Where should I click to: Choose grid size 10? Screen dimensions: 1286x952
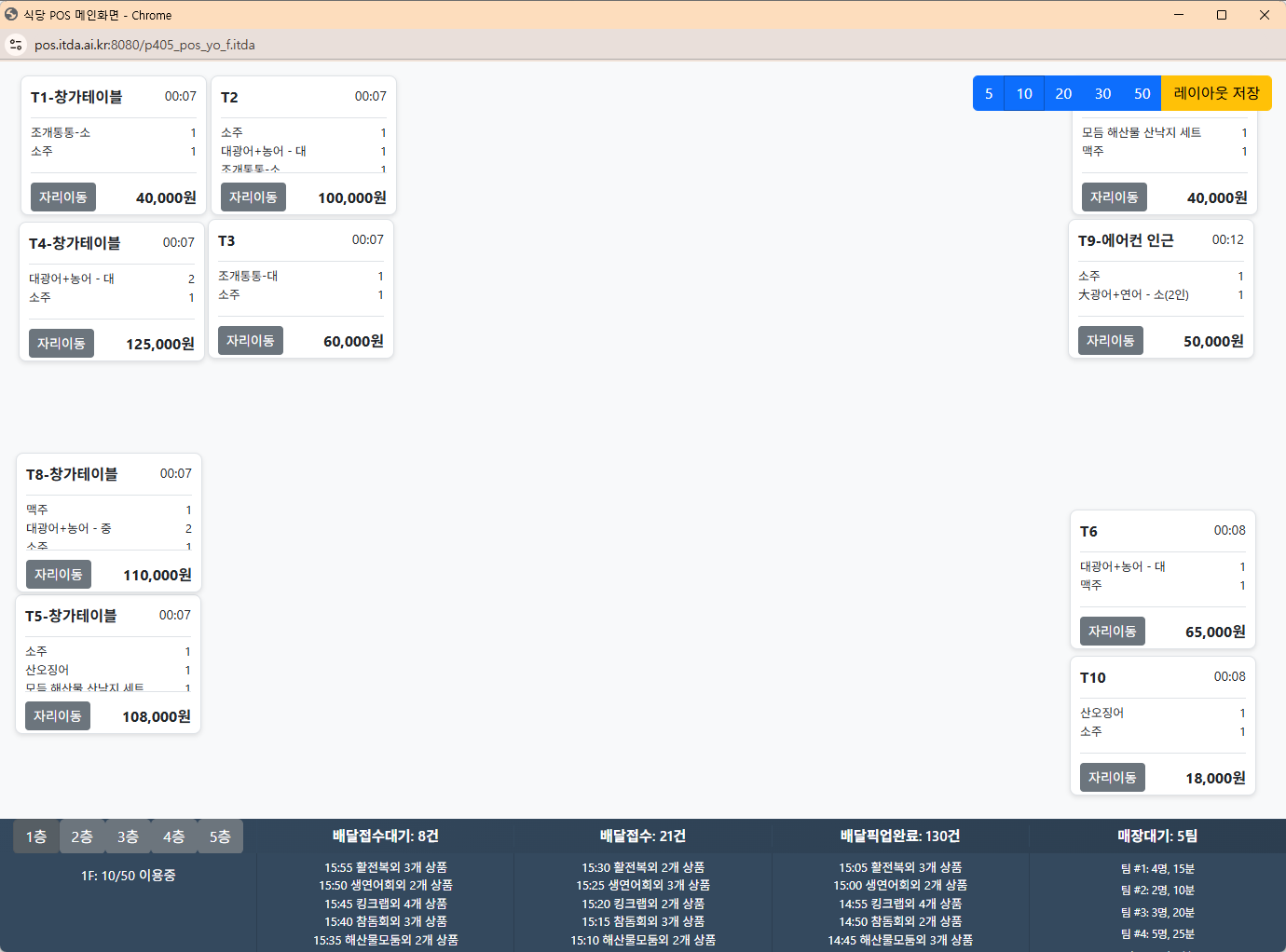1024,93
